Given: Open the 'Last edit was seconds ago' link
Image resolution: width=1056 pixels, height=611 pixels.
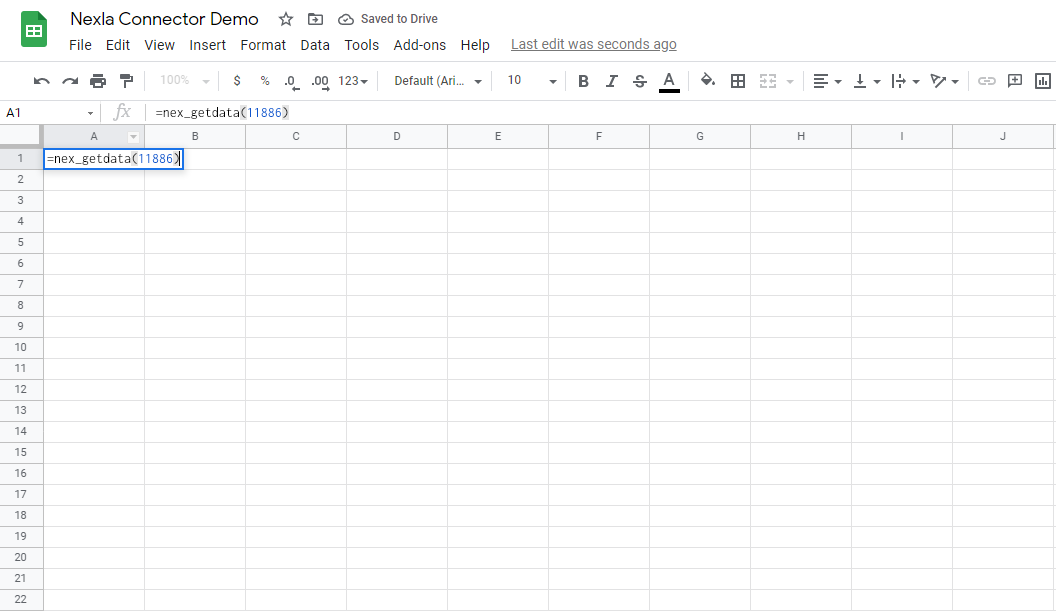Looking at the screenshot, I should coord(594,44).
